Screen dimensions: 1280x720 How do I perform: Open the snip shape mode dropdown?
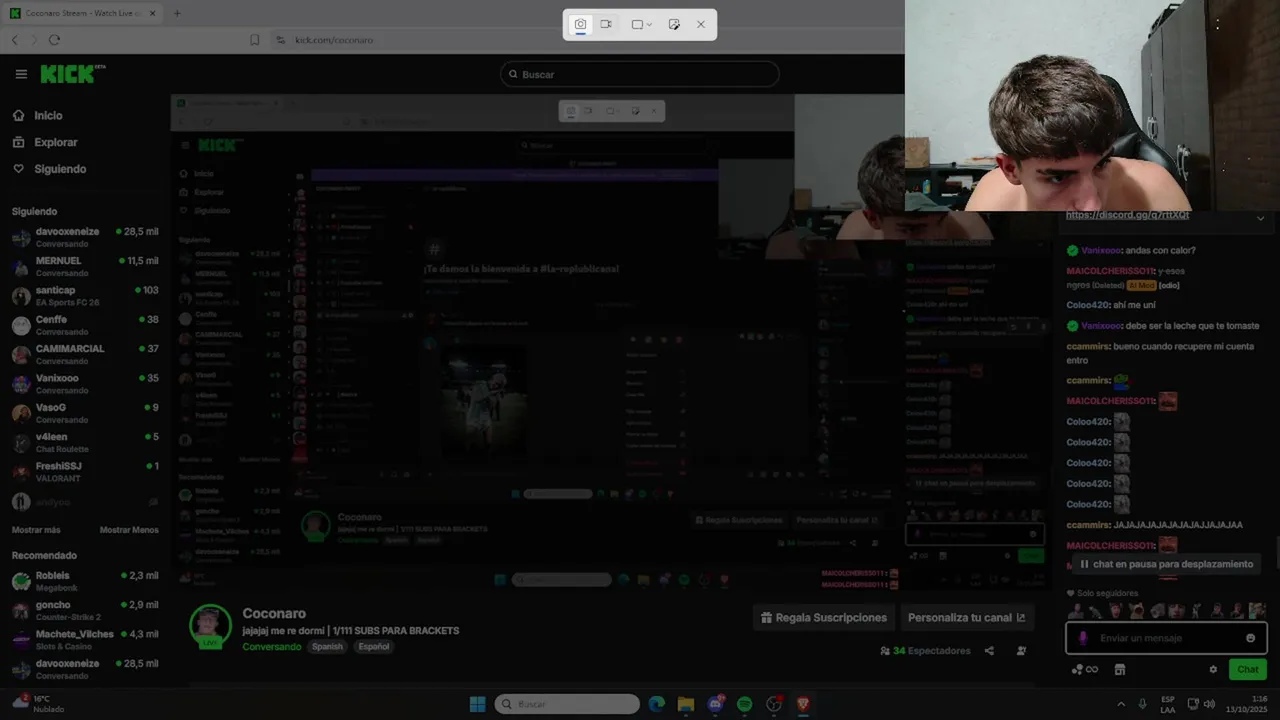point(642,24)
